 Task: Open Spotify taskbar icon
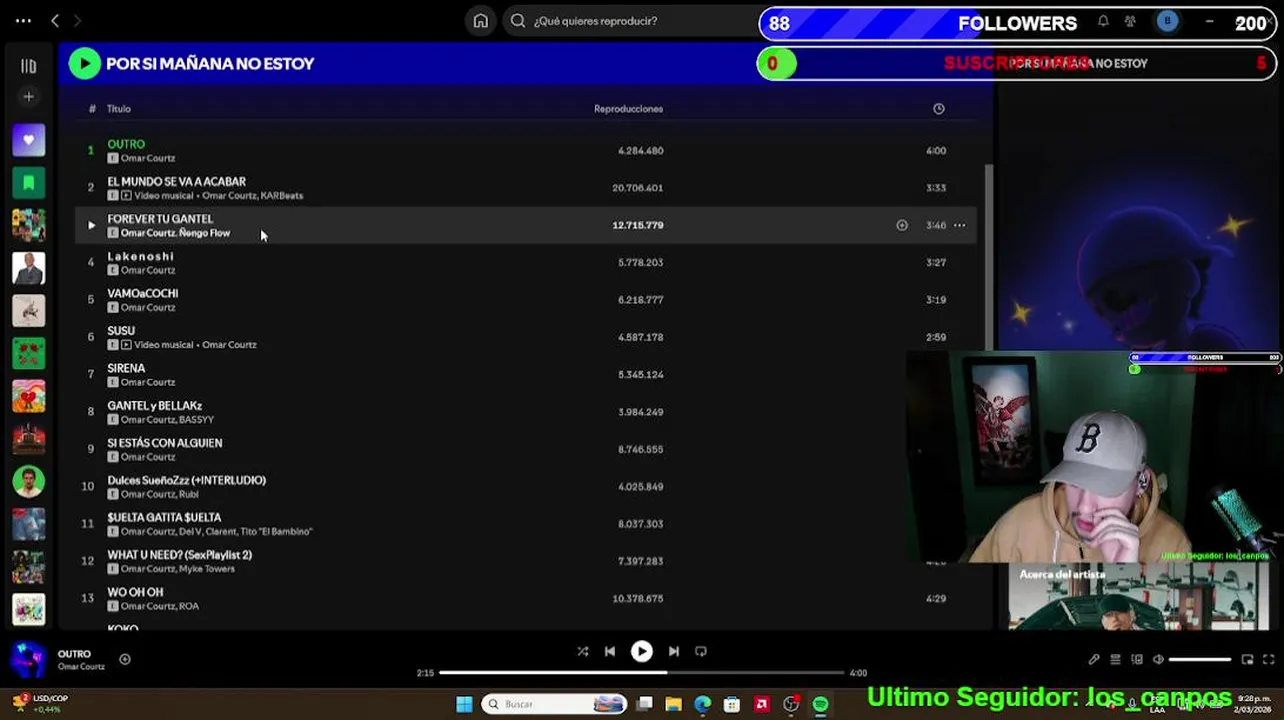pyautogui.click(x=821, y=704)
